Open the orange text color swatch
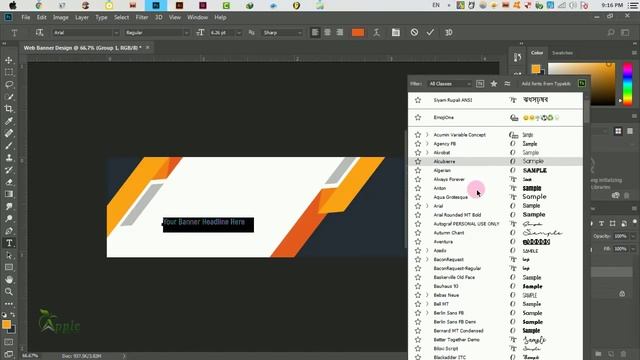 (358, 33)
